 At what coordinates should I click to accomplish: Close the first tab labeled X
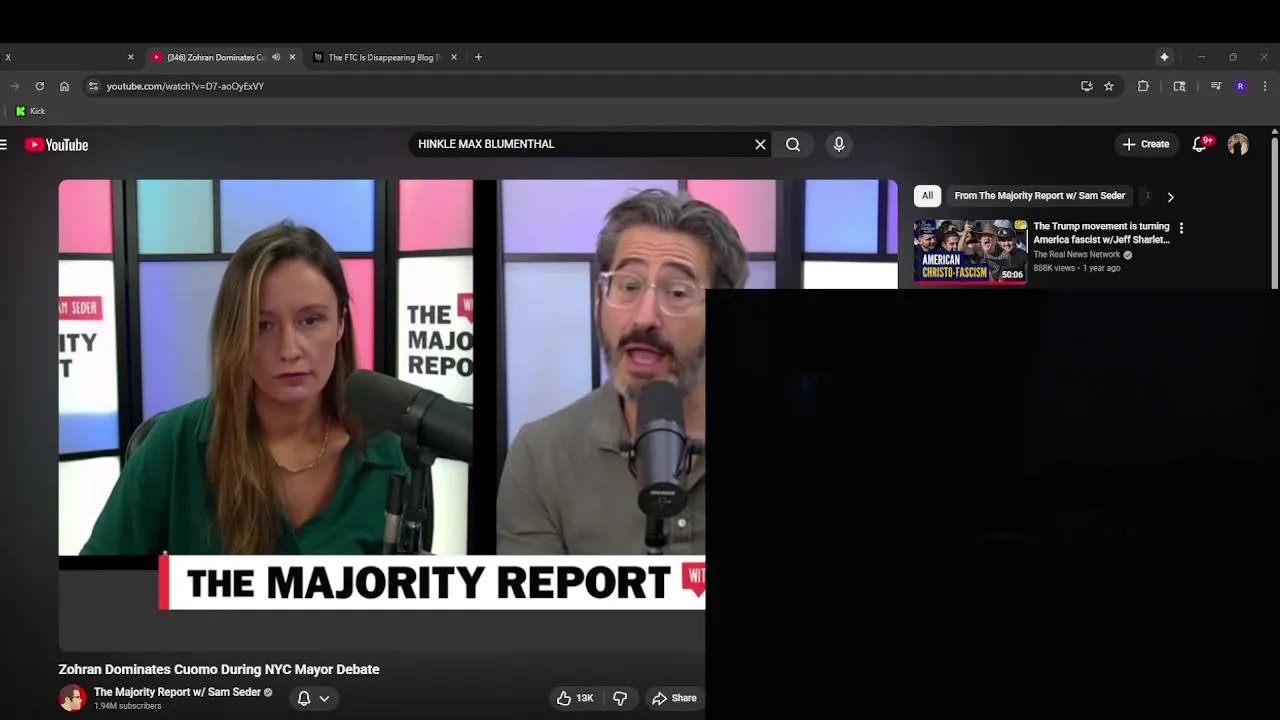point(130,57)
